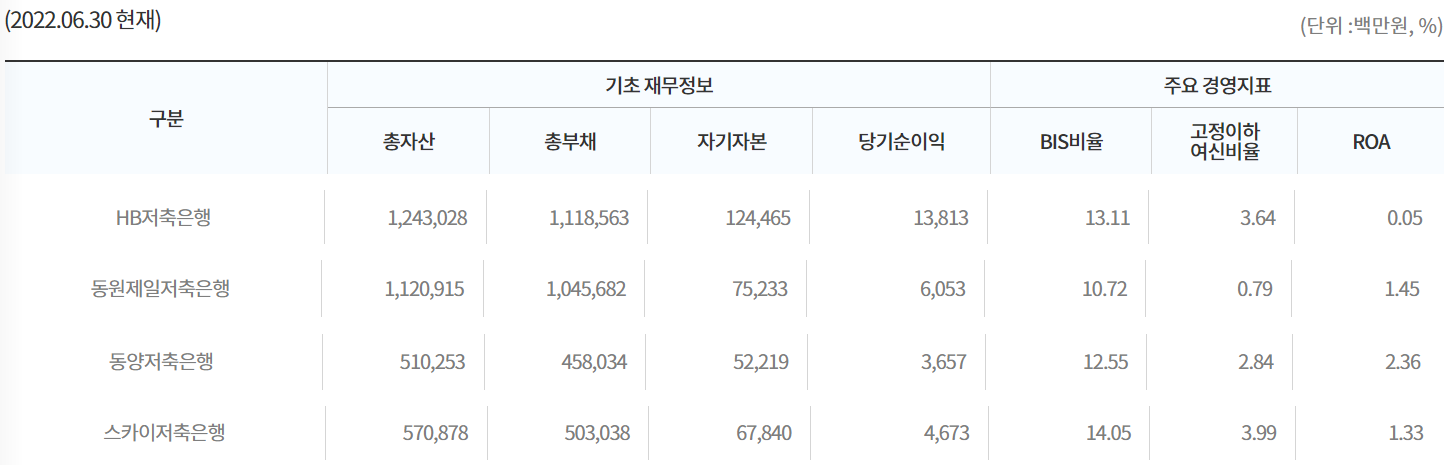Image resolution: width=1447 pixels, height=465 pixels.
Task: Click the 구분 column header
Action: point(165,118)
